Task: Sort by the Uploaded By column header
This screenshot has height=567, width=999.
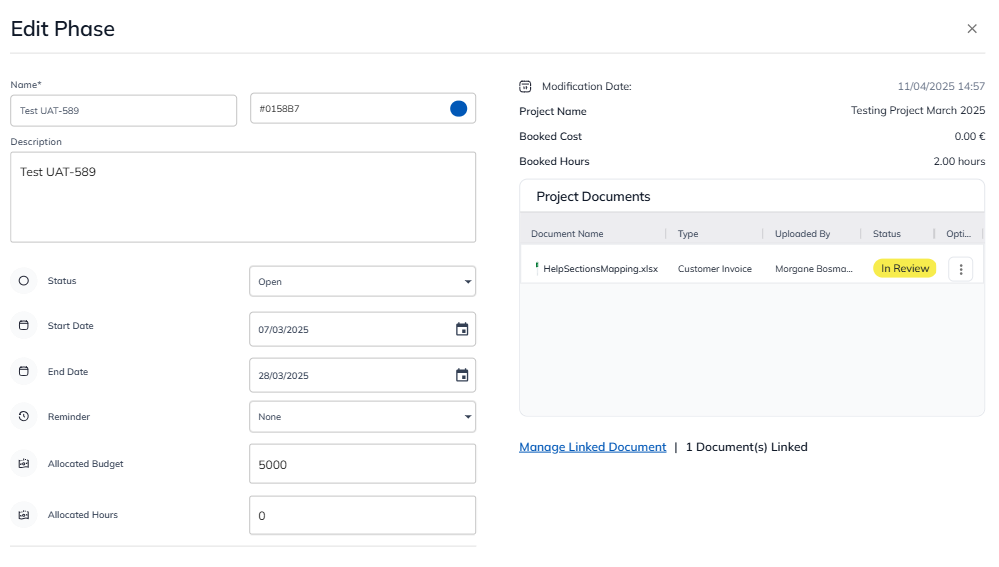Action: [x=802, y=234]
